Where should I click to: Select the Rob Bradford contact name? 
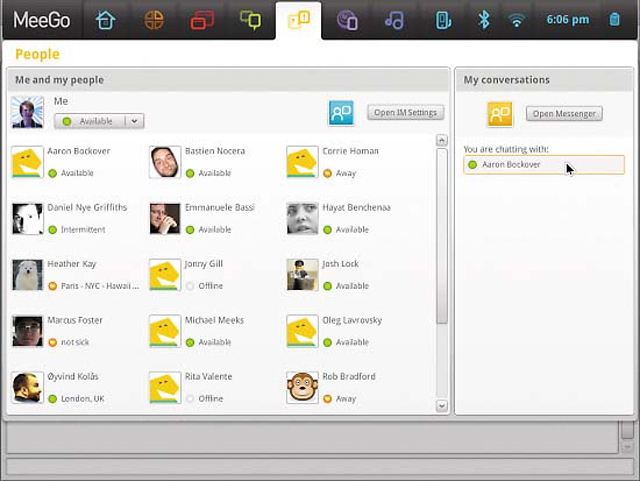point(349,376)
